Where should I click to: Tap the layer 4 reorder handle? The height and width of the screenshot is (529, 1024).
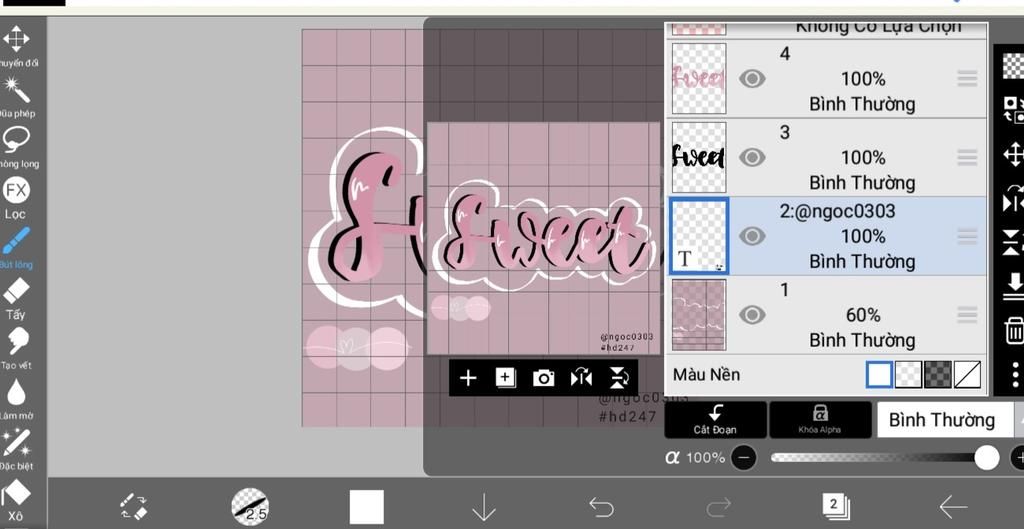tap(967, 79)
